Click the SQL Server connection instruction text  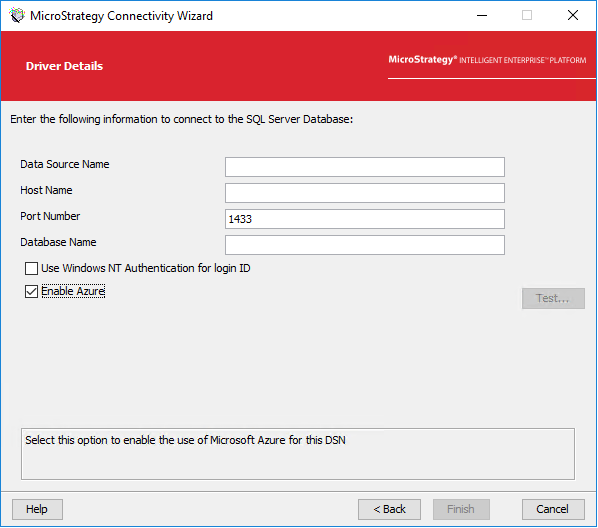click(x=182, y=119)
